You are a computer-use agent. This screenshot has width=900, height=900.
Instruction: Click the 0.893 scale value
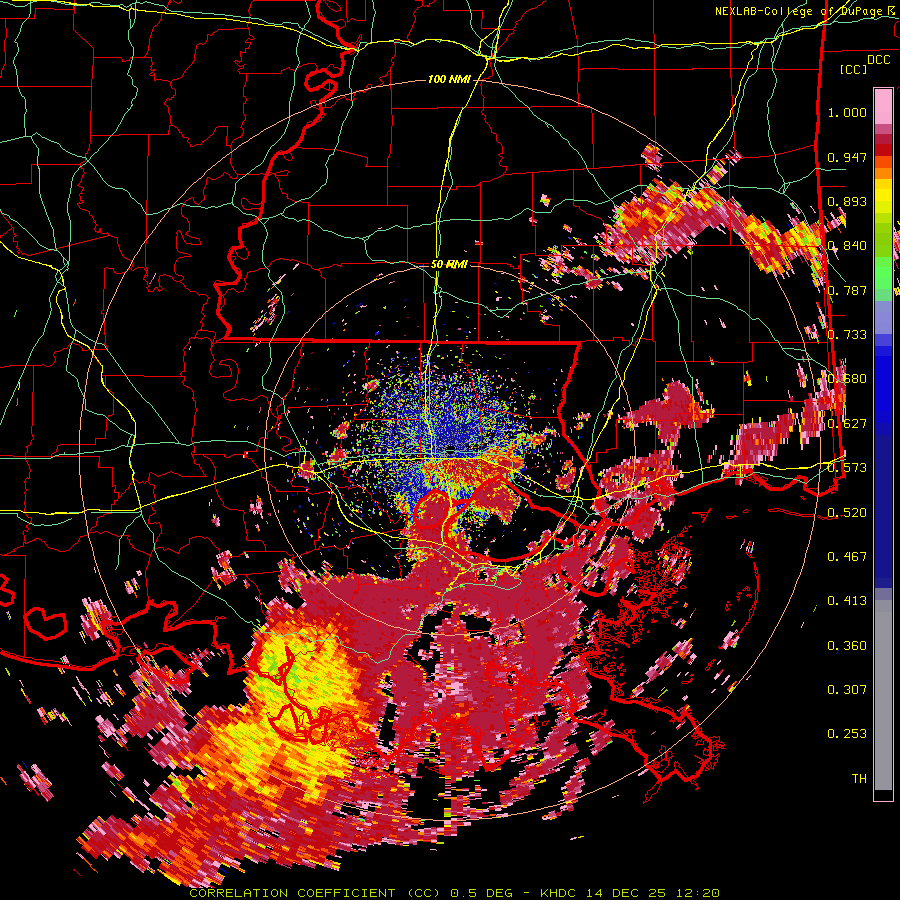(847, 201)
